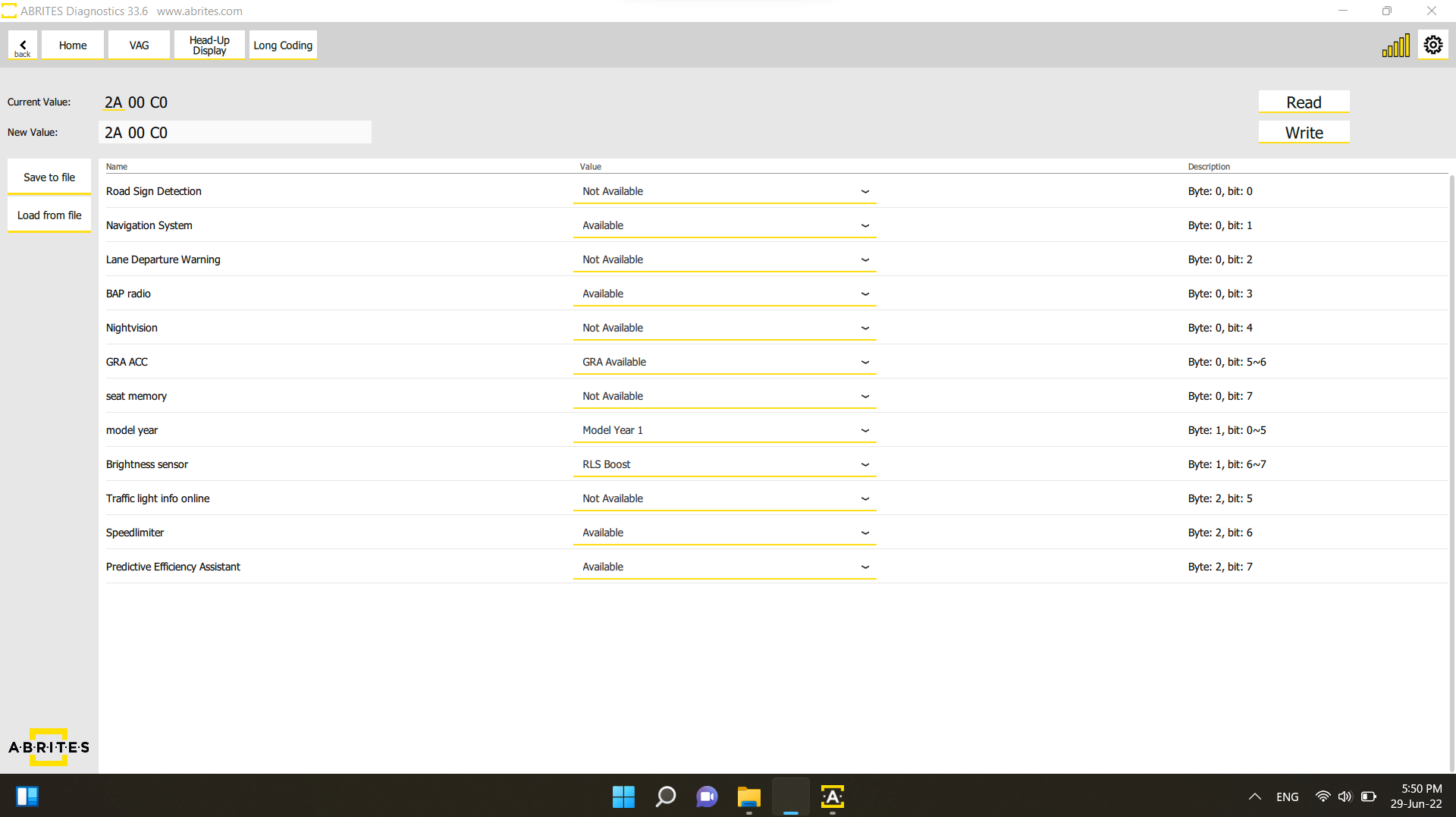Click the battery tray icon
The image size is (1456, 817).
coord(1368,797)
